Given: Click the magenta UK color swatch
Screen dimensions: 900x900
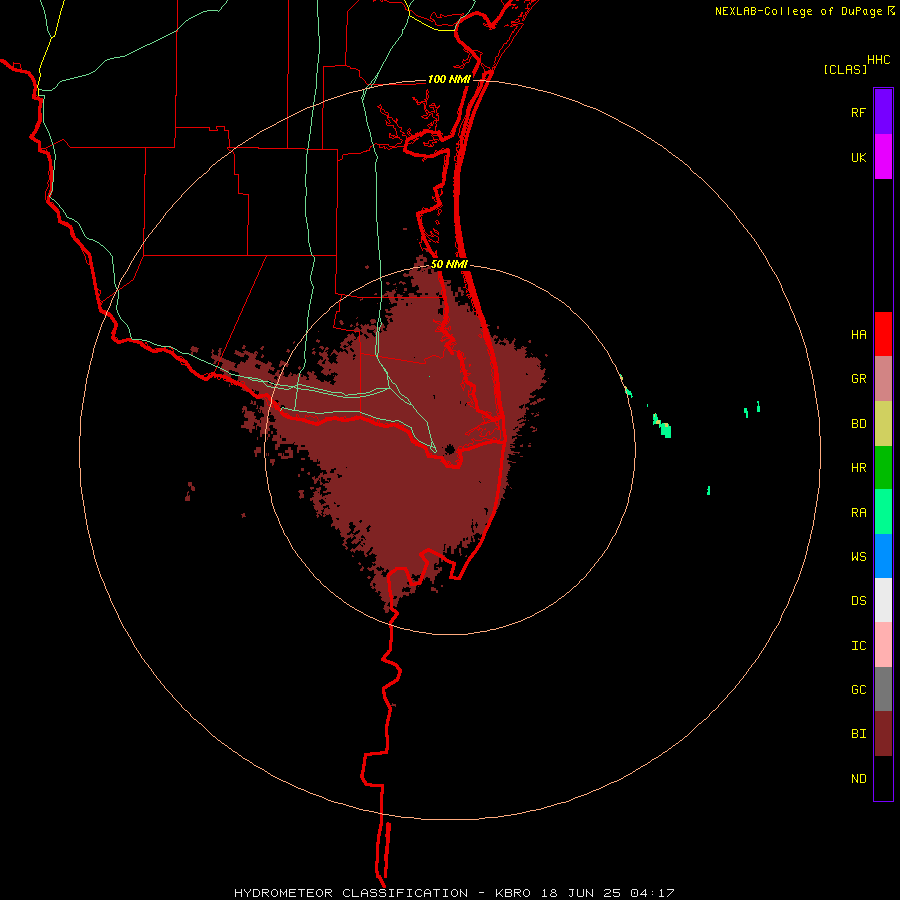Looking at the screenshot, I should 883,156.
